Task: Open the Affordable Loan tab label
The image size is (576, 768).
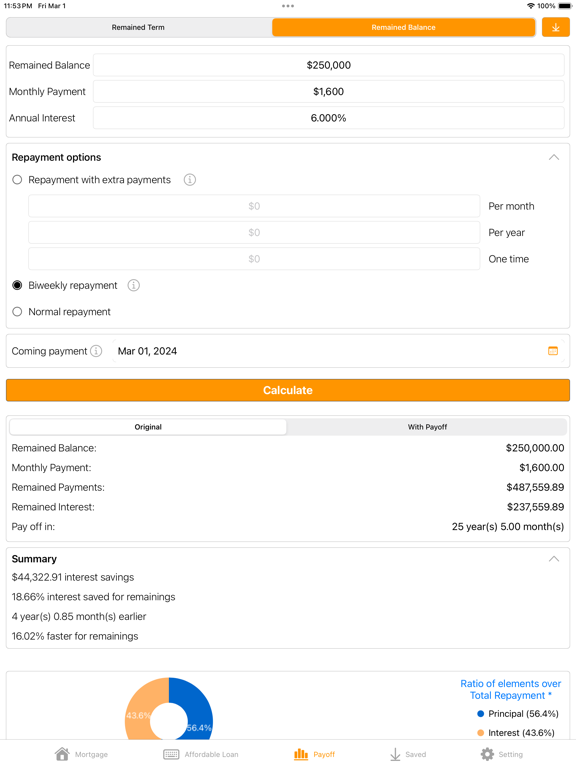Action: [x=212, y=754]
